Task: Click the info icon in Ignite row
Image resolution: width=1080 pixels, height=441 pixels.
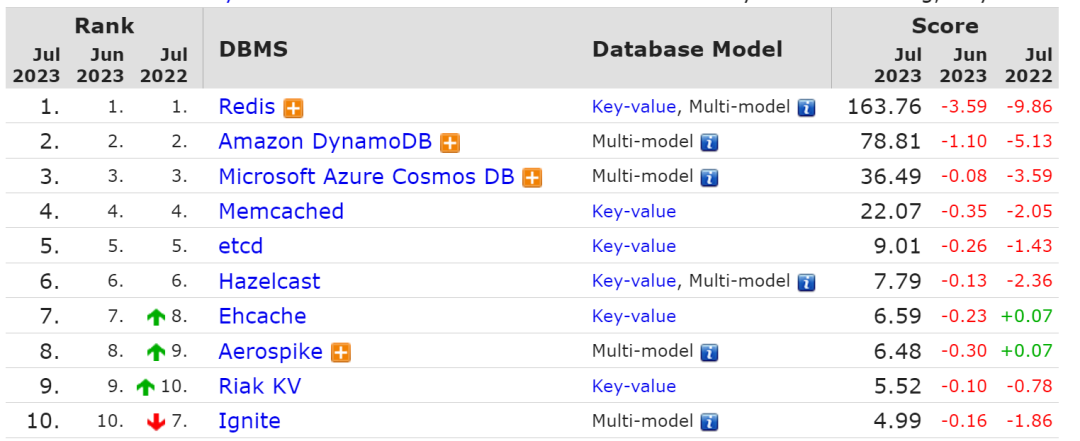Action: pyautogui.click(x=709, y=422)
